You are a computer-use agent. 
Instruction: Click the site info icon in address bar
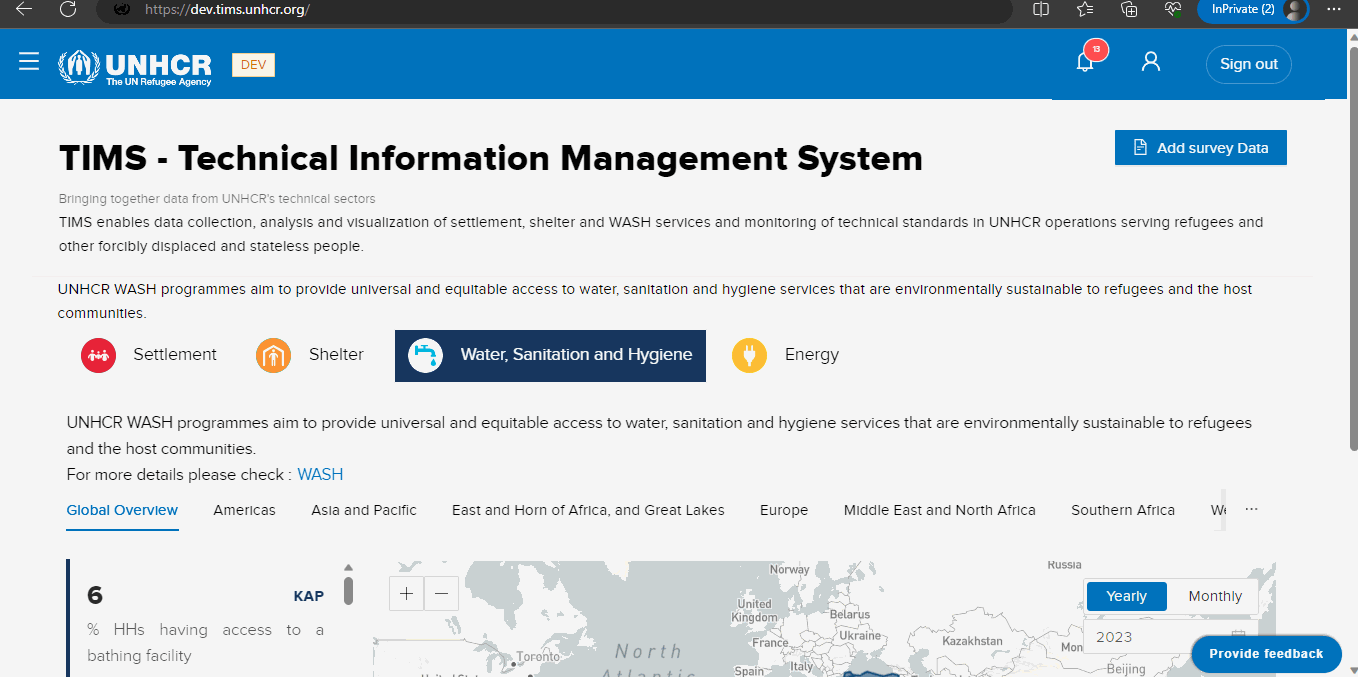[x=122, y=9]
